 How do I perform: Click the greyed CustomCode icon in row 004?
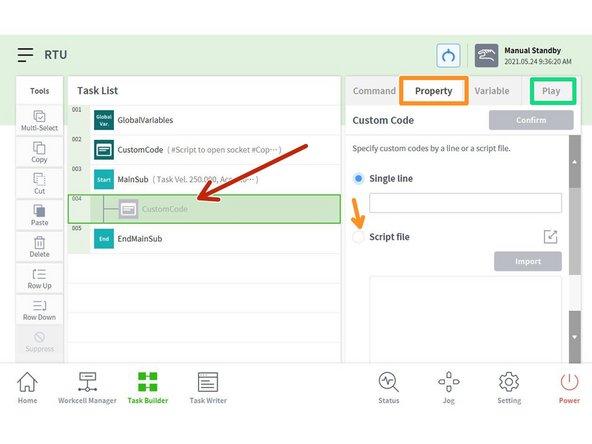pos(128,209)
